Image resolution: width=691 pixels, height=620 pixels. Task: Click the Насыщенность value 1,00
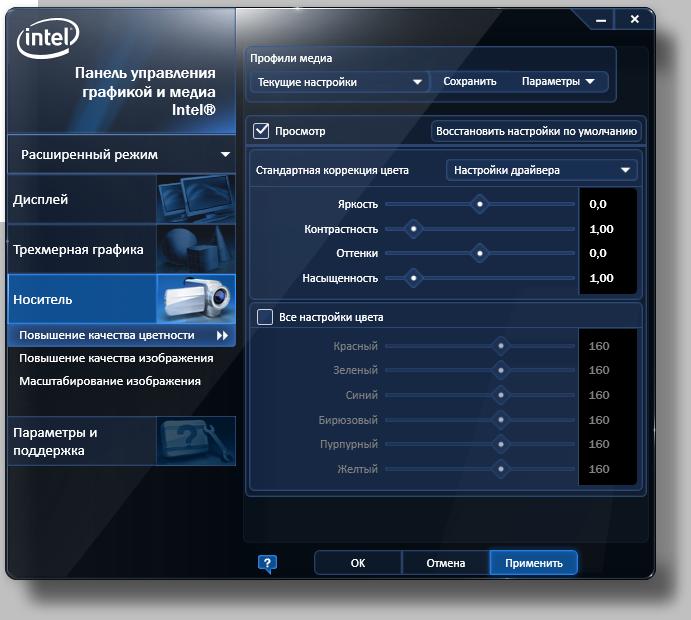(x=602, y=278)
